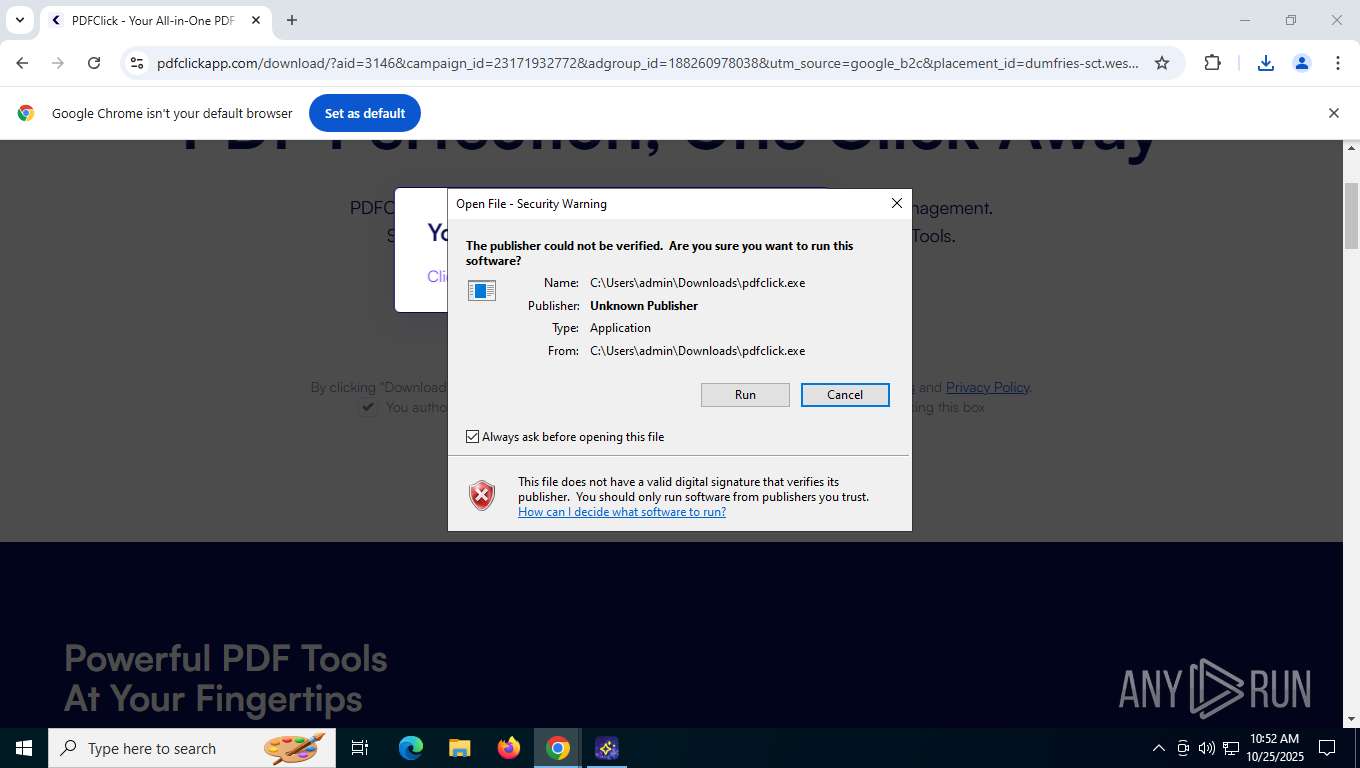Click the Chrome logo in infobar
1360x768 pixels.
coord(26,113)
